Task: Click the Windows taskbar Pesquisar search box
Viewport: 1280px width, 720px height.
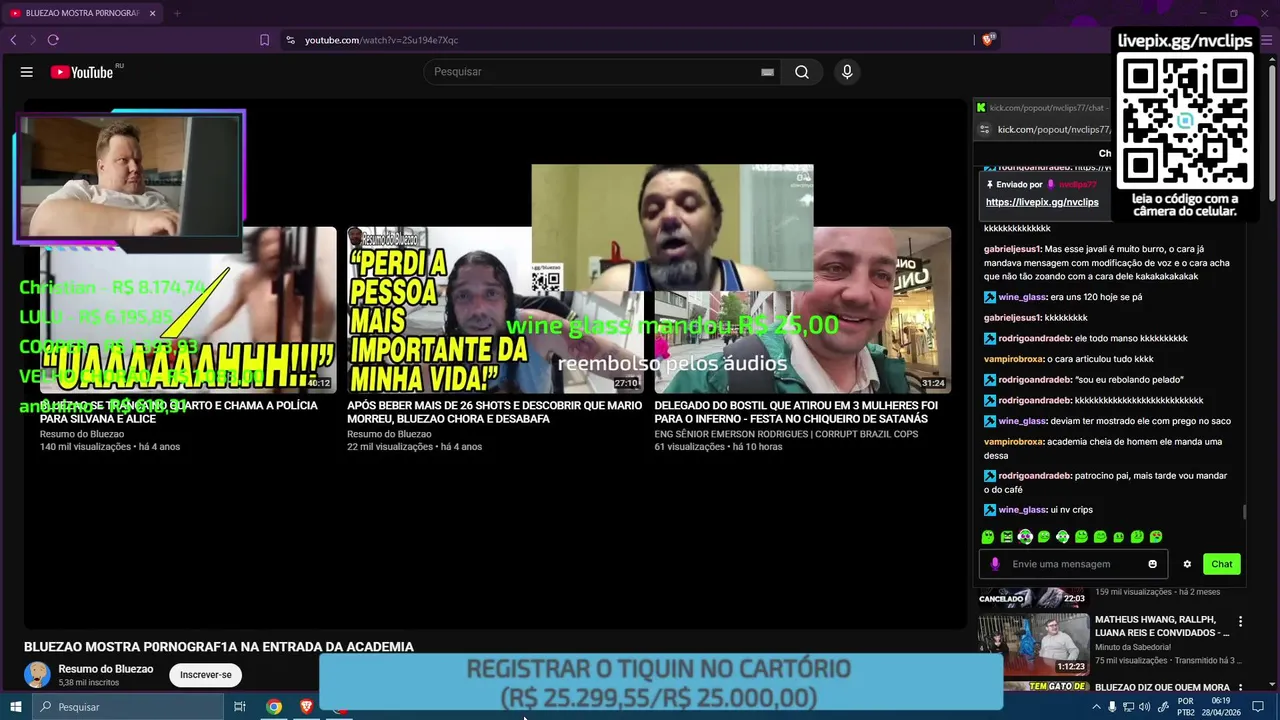Action: click(x=127, y=707)
